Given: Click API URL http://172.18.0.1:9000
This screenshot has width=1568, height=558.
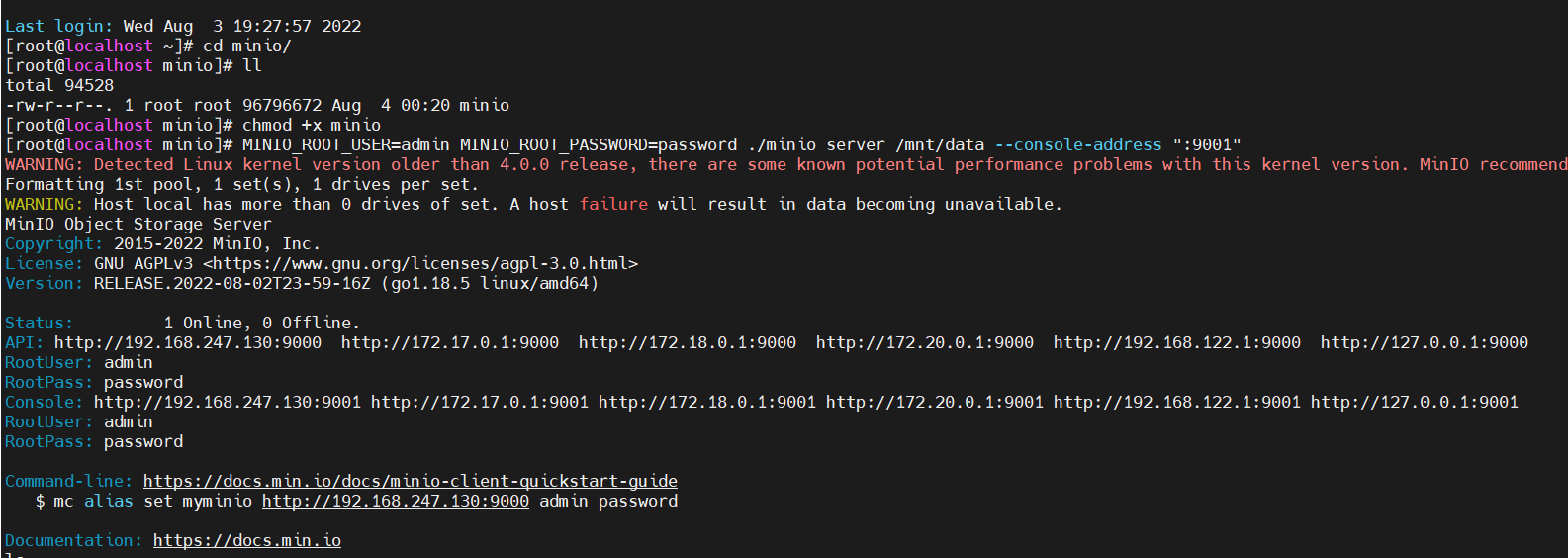Looking at the screenshot, I should pos(688,343).
